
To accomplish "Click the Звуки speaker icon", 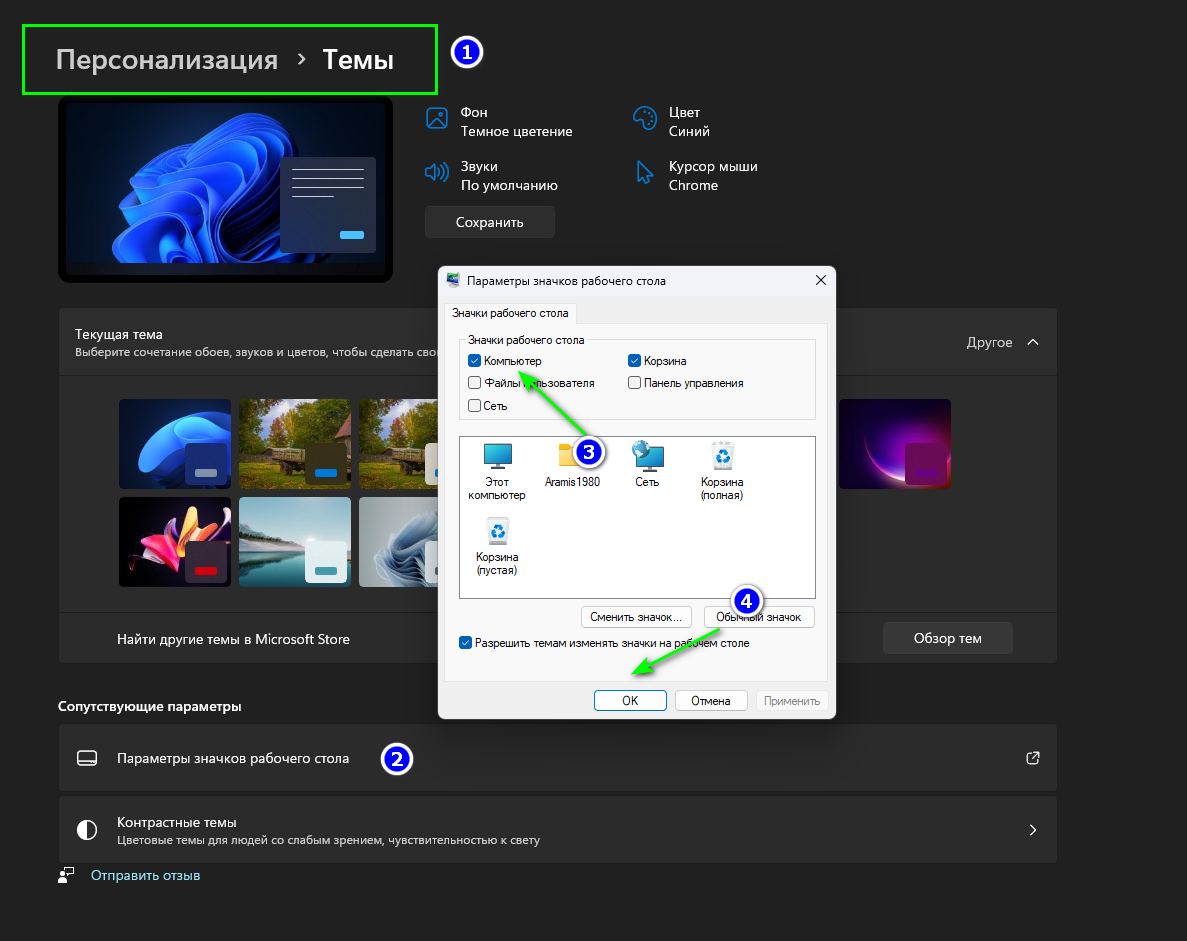I will tap(437, 172).
